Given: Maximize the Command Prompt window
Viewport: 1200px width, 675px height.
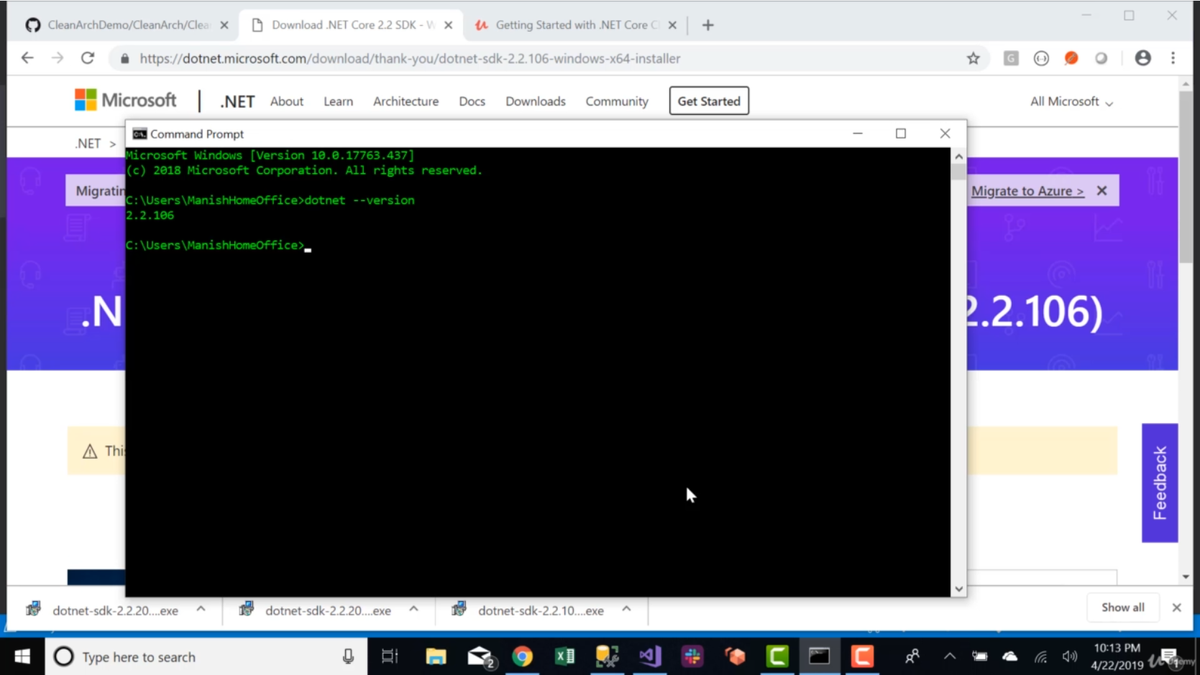Looking at the screenshot, I should [901, 133].
